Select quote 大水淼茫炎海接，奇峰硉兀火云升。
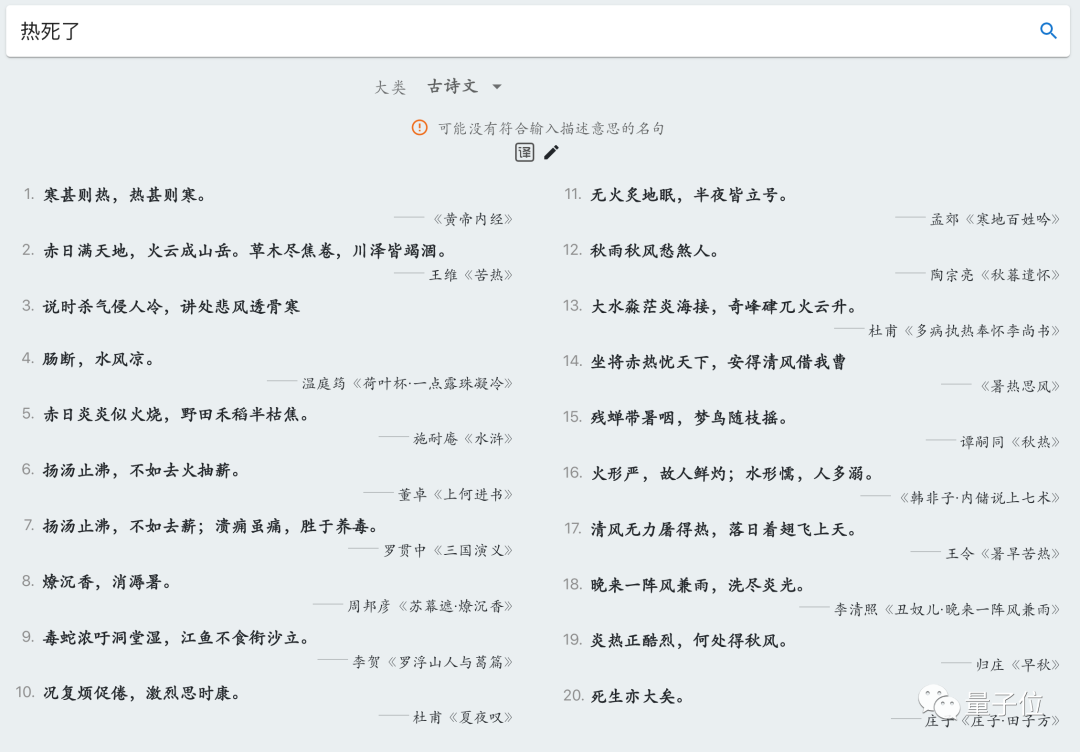This screenshot has height=752, width=1080. (724, 307)
